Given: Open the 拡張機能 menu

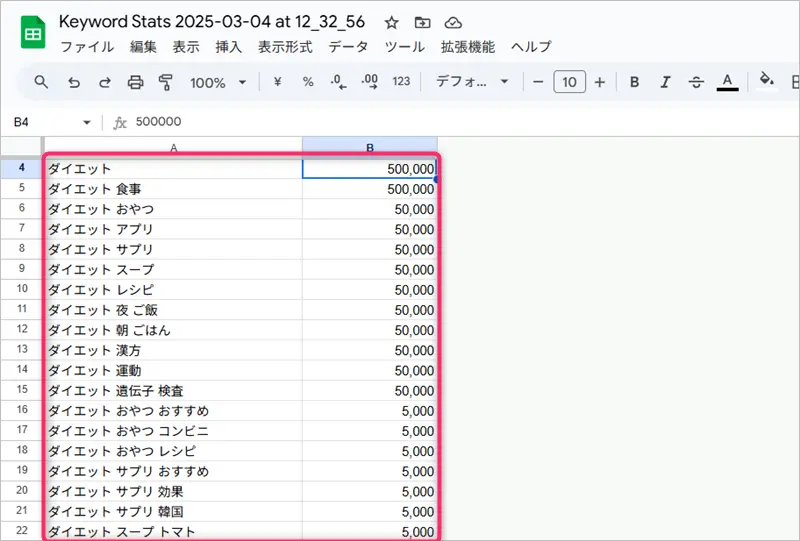Looking at the screenshot, I should pyautogui.click(x=468, y=47).
